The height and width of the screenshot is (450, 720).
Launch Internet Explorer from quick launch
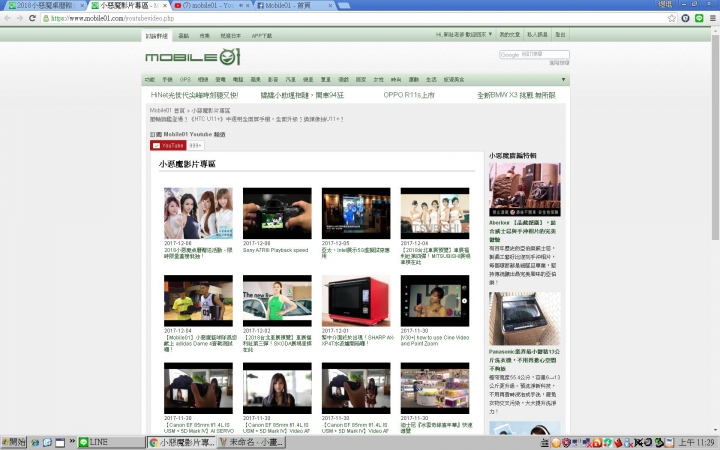coord(35,443)
